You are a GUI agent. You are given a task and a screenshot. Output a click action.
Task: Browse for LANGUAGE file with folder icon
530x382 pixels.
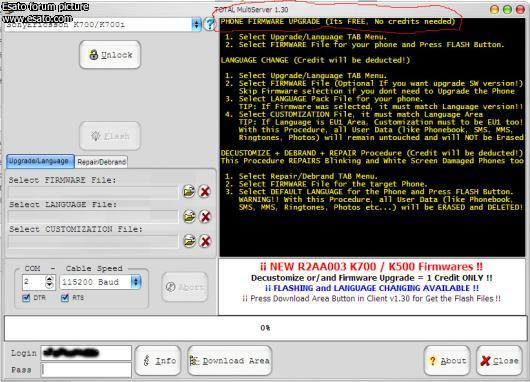[x=189, y=216]
